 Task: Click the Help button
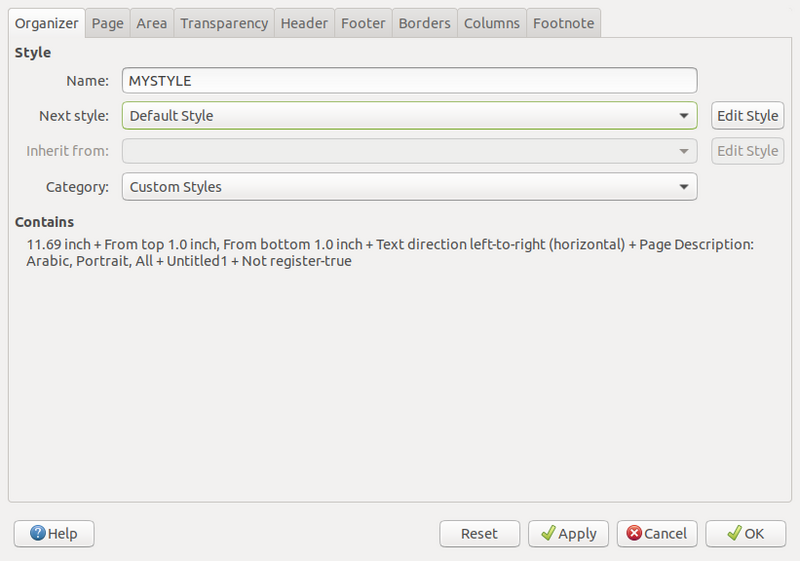coord(54,533)
